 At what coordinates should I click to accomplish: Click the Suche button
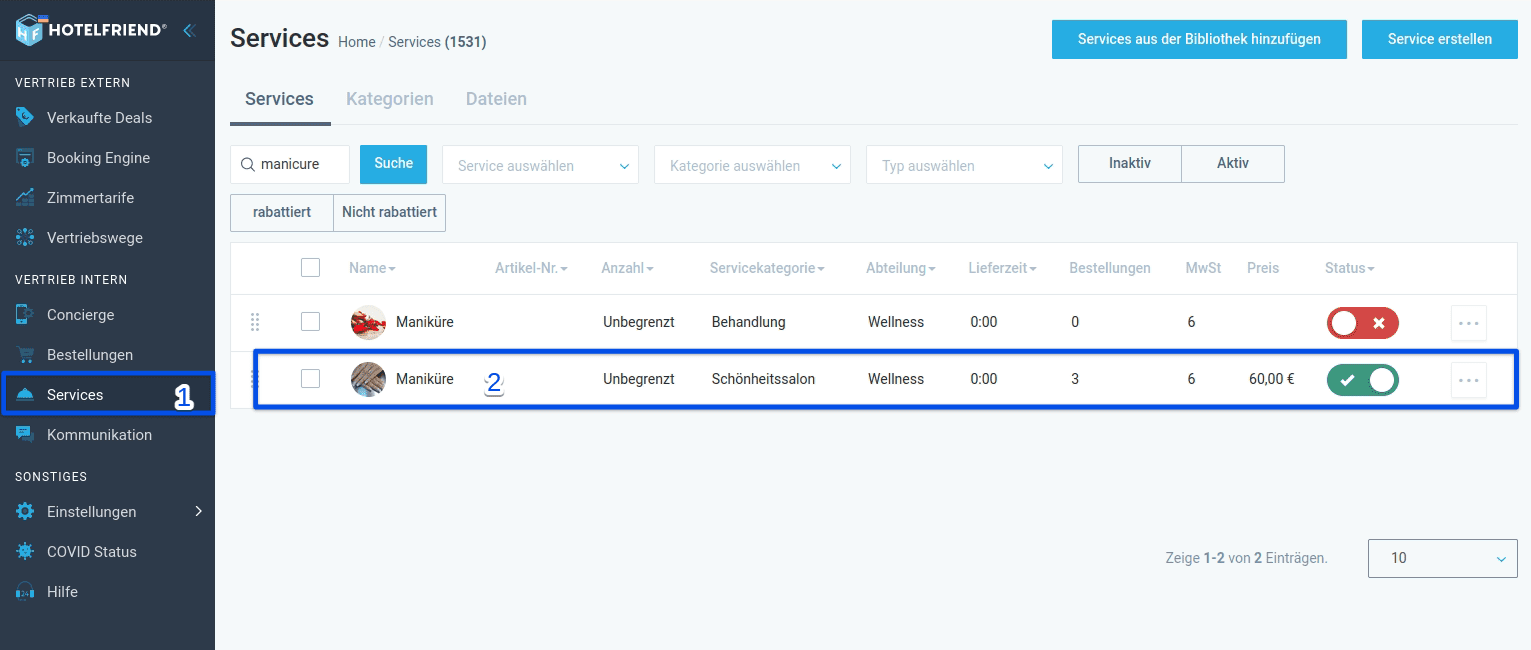click(393, 164)
